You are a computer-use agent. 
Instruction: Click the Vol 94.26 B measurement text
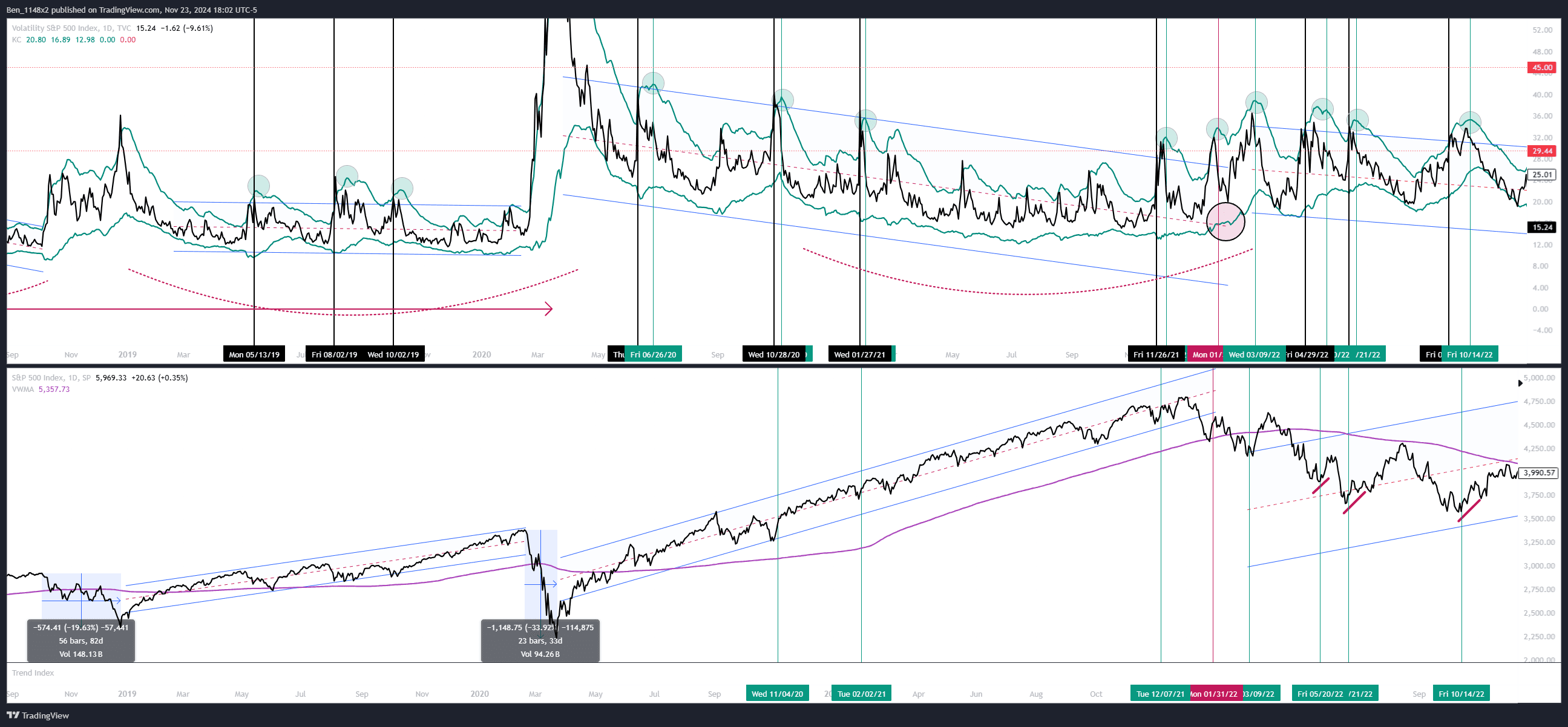[540, 654]
